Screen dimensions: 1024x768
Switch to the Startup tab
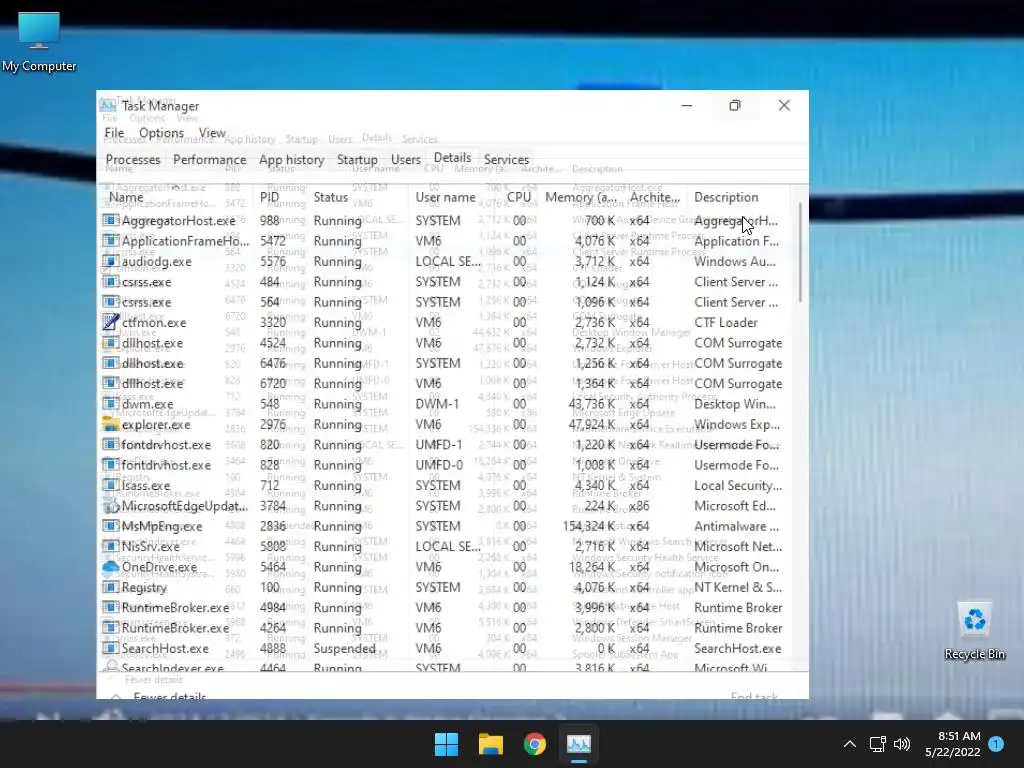357,159
